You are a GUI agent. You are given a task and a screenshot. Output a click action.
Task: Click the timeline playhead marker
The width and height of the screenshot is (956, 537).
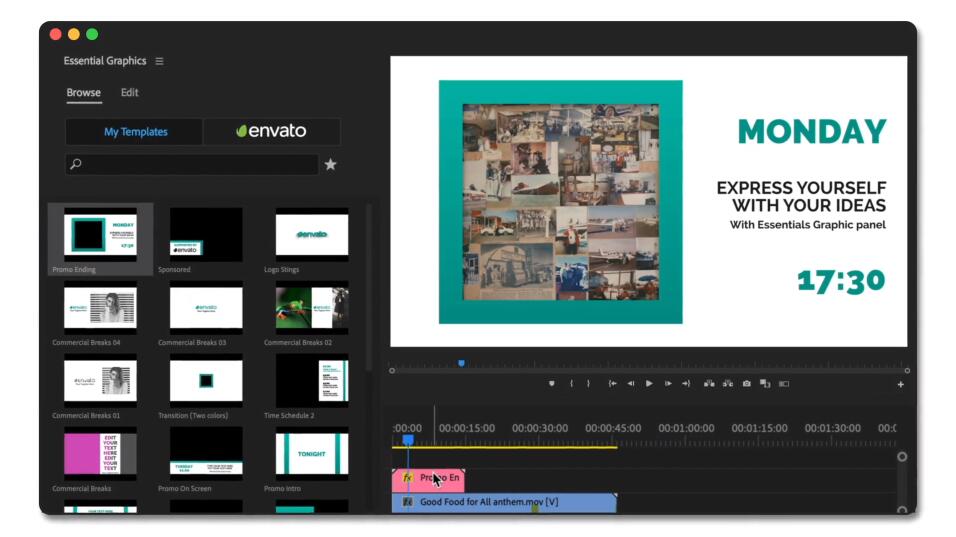407,439
